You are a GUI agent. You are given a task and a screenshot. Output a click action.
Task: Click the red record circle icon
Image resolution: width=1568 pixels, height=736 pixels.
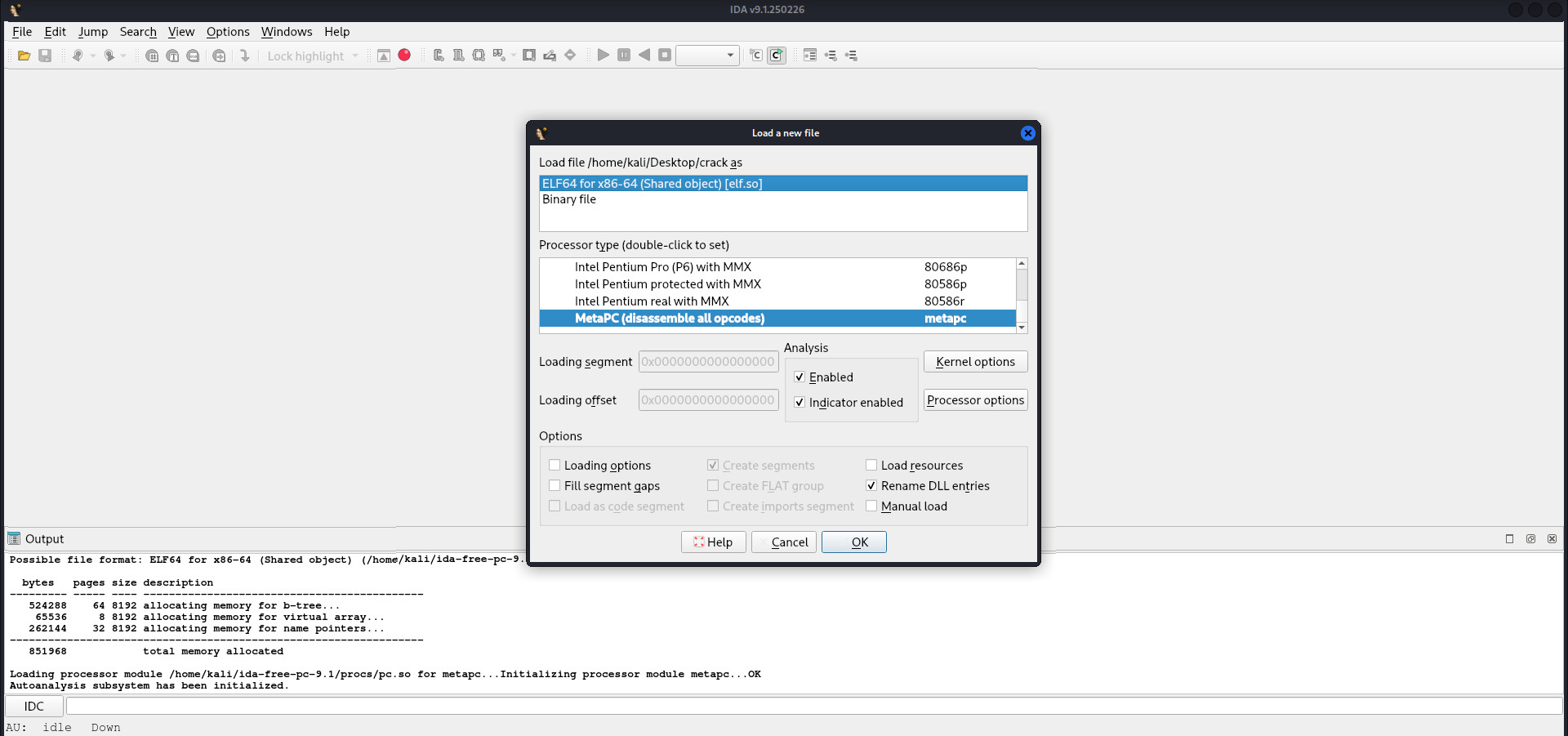pyautogui.click(x=404, y=55)
